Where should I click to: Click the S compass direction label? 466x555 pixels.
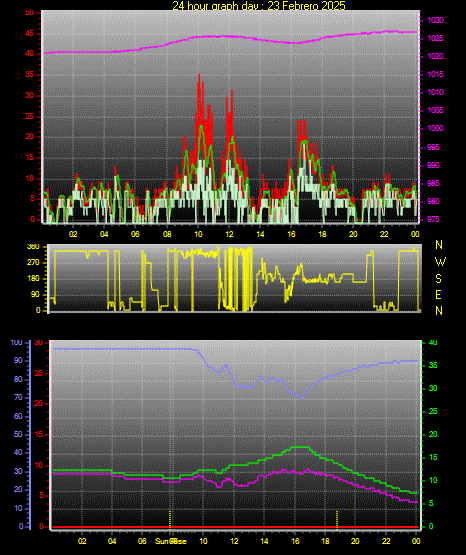pyautogui.click(x=438, y=279)
